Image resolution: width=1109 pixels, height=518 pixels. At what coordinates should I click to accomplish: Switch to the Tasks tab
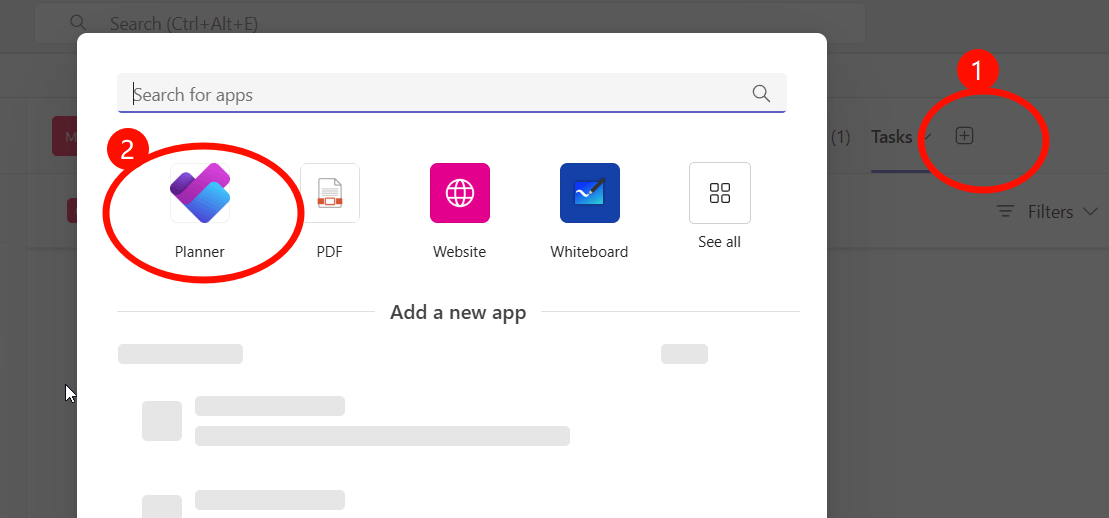[891, 137]
